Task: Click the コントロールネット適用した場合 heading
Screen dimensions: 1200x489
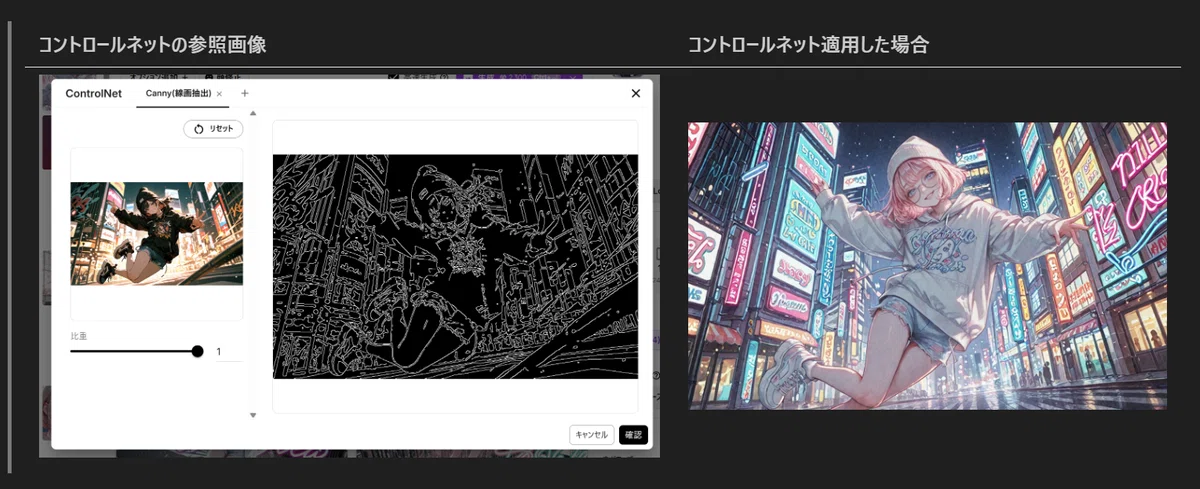Action: point(809,45)
